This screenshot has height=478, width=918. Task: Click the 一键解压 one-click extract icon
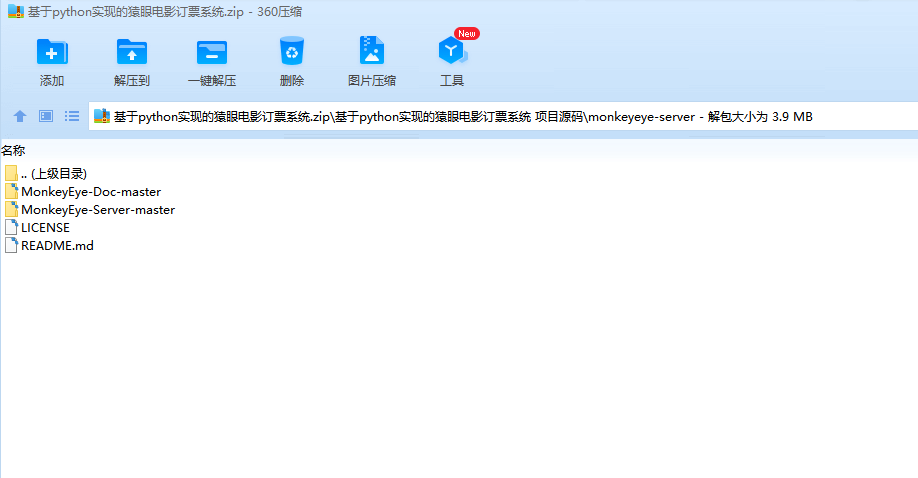coord(212,53)
